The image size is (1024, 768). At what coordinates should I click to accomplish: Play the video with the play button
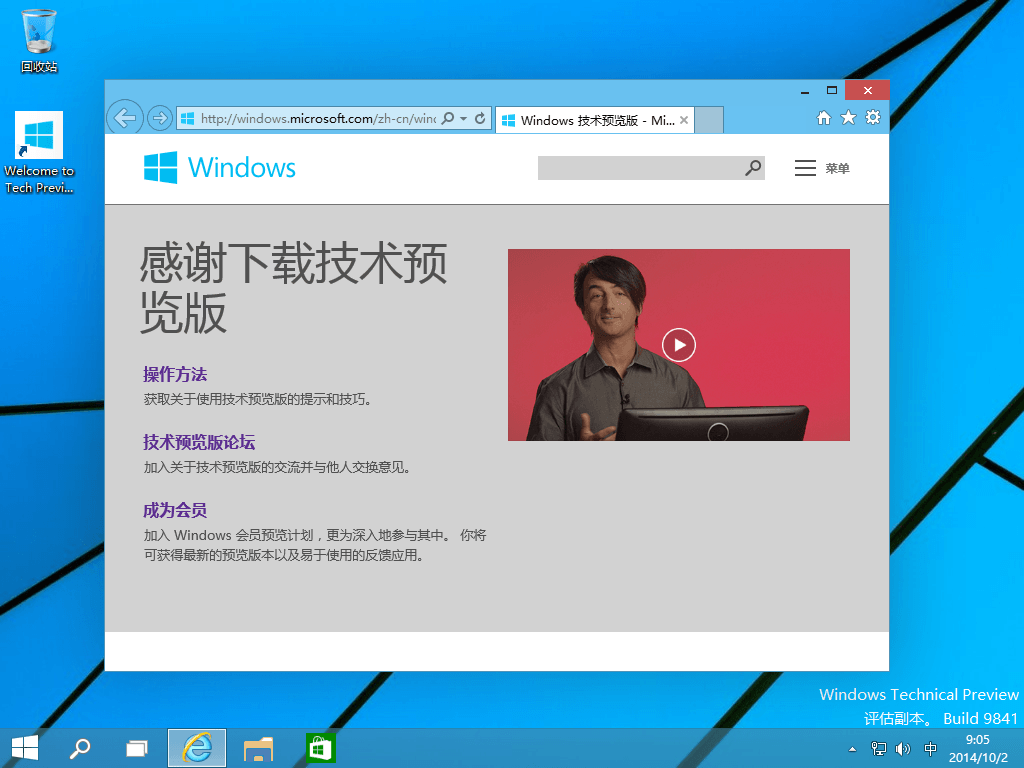679,345
